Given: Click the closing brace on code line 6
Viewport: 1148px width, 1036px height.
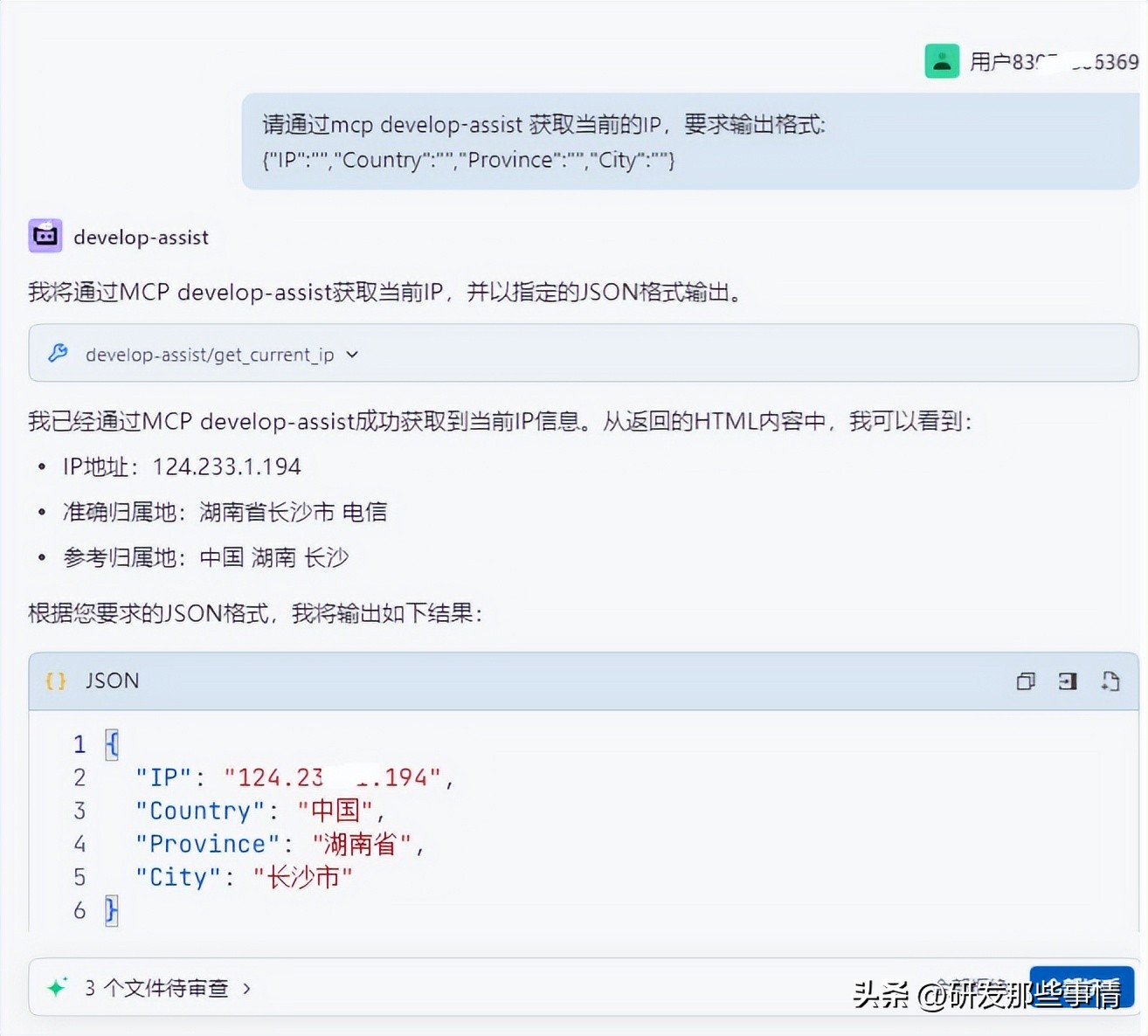Looking at the screenshot, I should [x=111, y=910].
